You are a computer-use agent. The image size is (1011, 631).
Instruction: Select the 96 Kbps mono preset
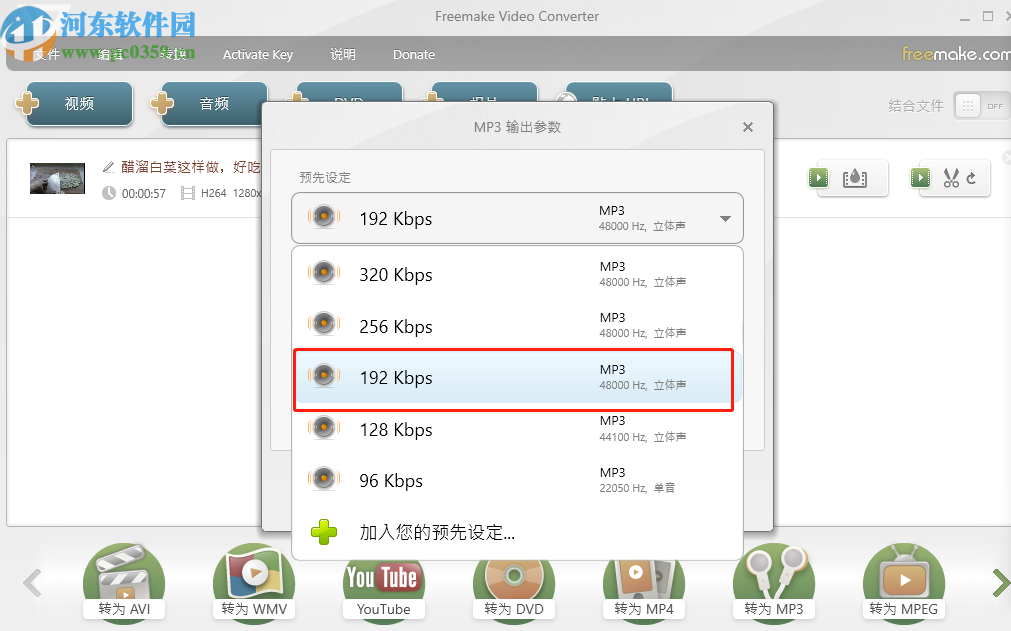(x=323, y=478)
